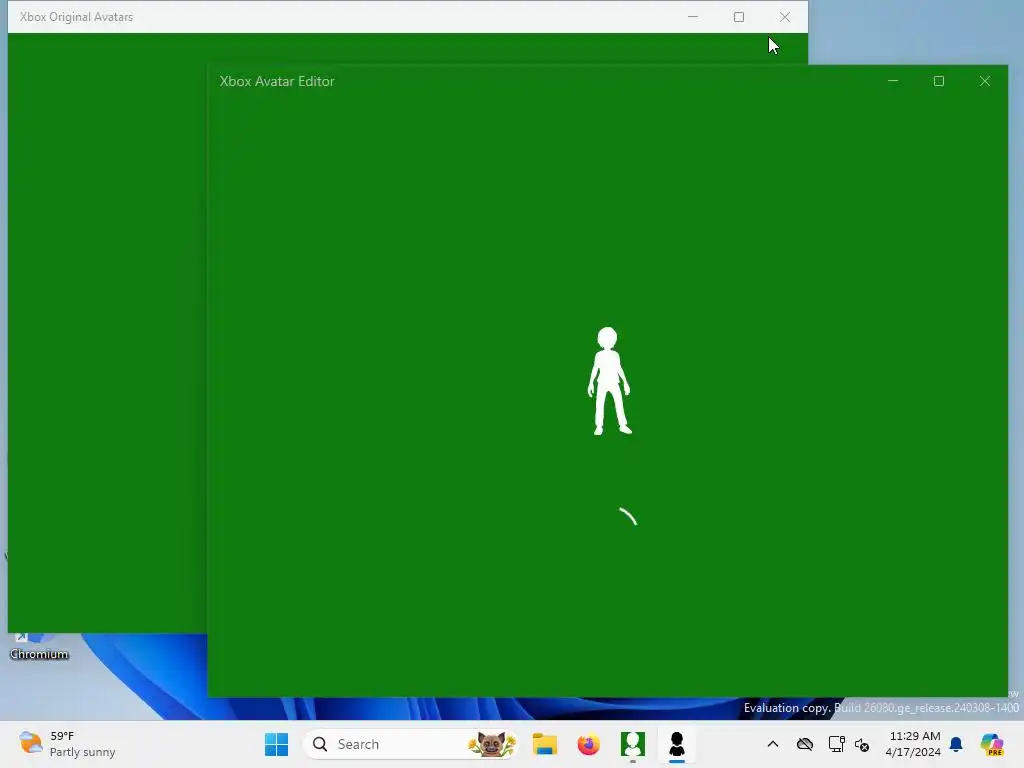Viewport: 1024px width, 768px height.
Task: Open File Explorer from the taskbar
Action: coord(545,744)
